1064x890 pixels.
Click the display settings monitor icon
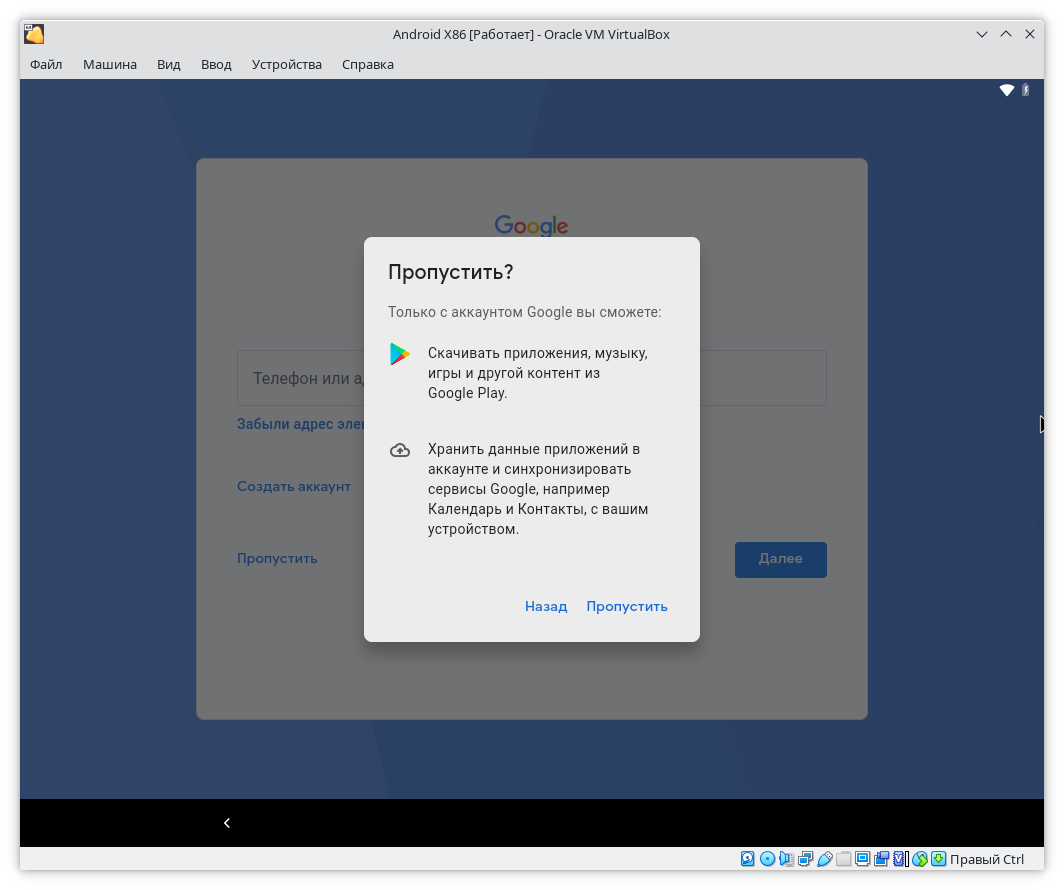pos(862,859)
